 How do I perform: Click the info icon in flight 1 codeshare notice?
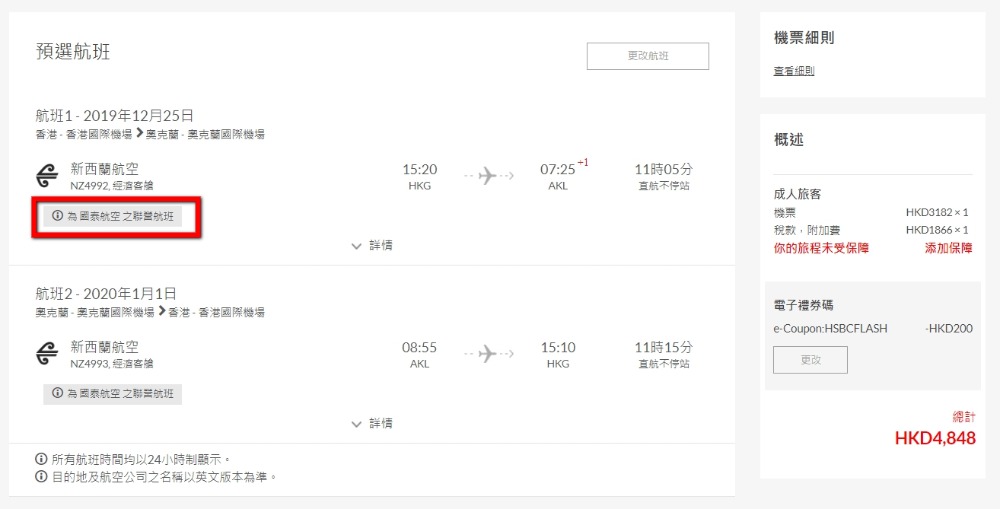tap(57, 216)
